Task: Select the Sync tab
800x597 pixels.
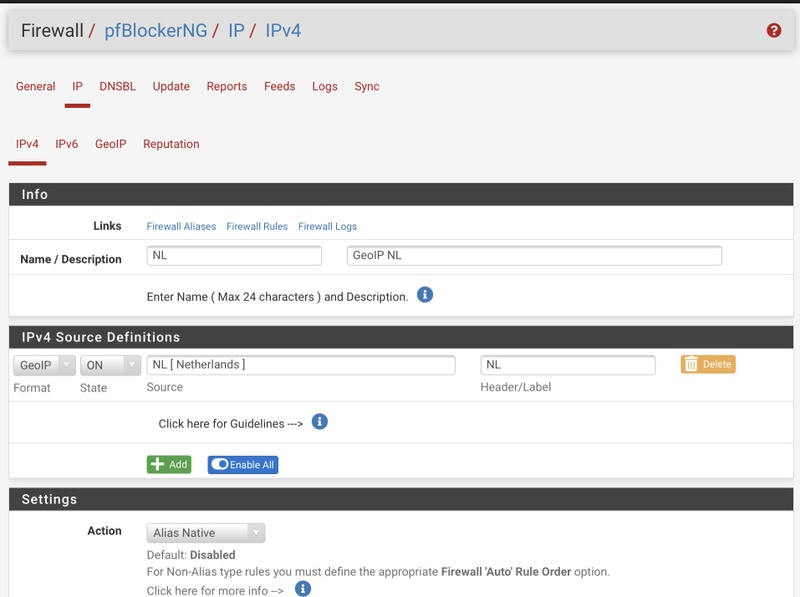Action: click(x=367, y=86)
